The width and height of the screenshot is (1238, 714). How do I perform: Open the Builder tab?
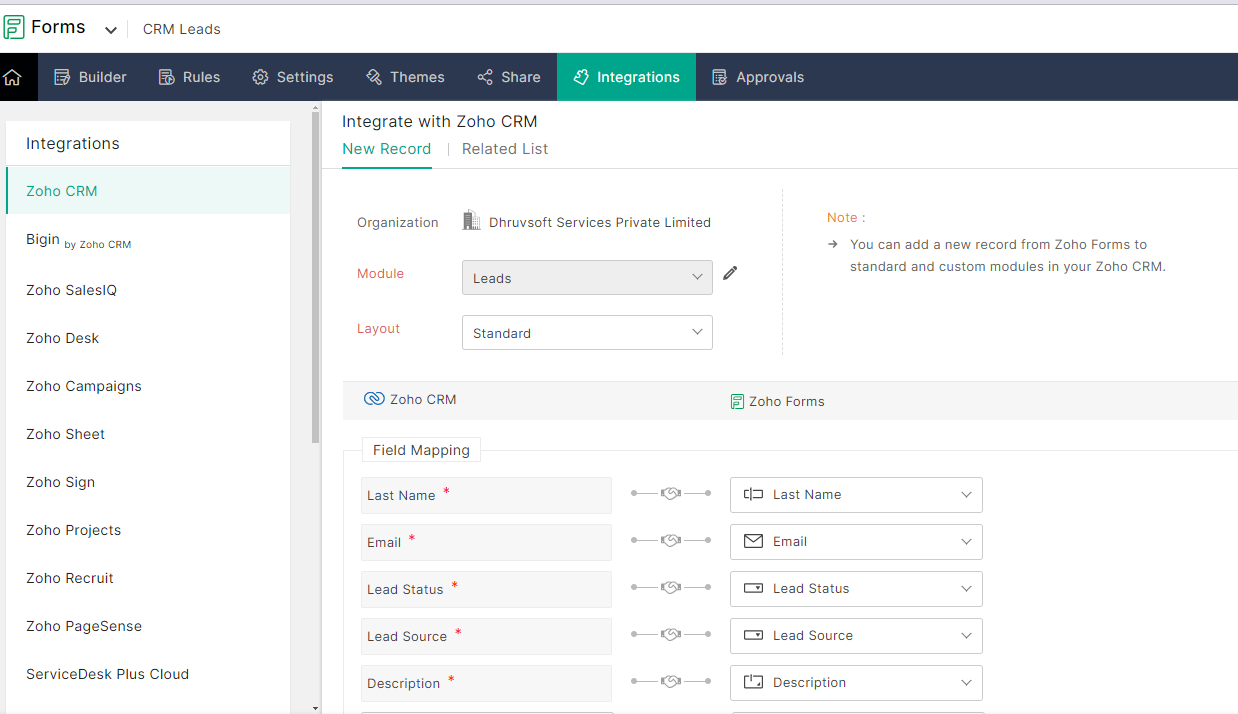[90, 77]
